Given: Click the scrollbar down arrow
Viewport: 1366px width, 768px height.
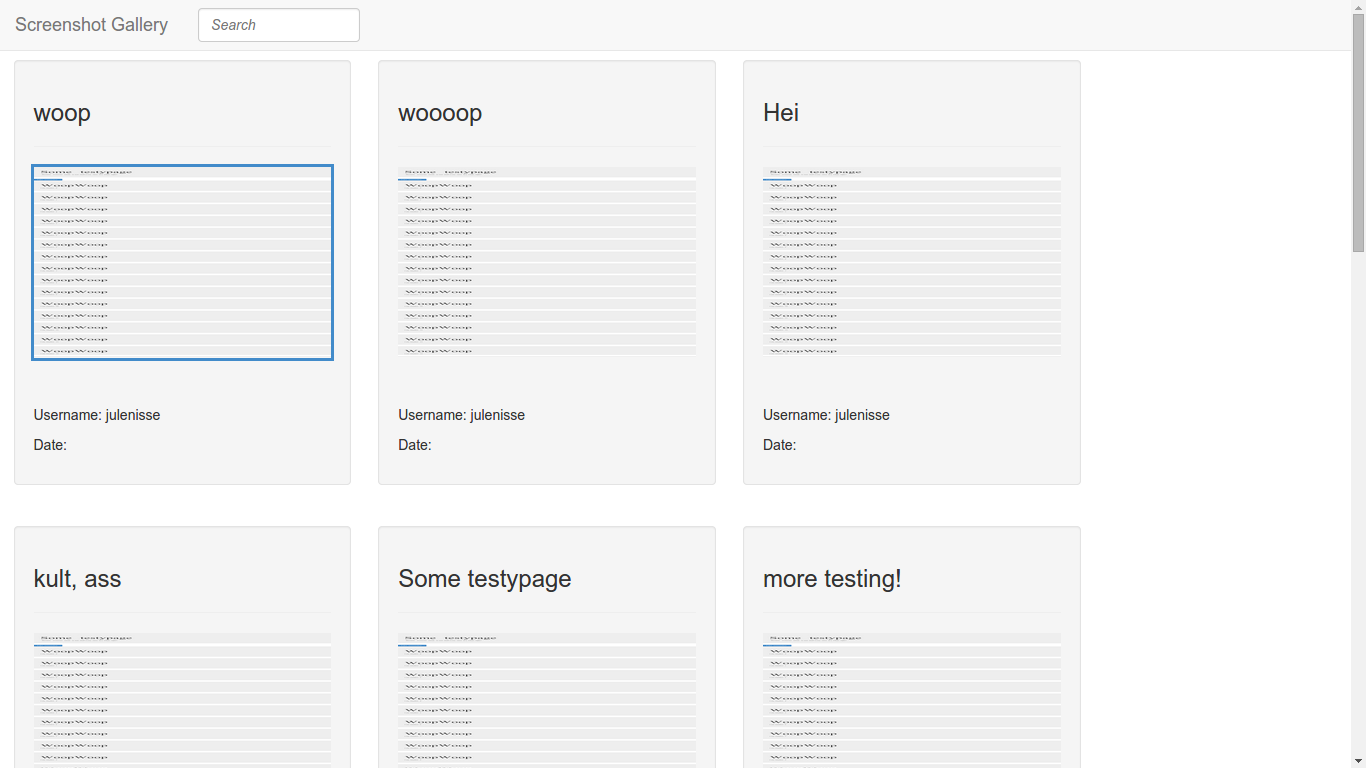Looking at the screenshot, I should [1358, 761].
